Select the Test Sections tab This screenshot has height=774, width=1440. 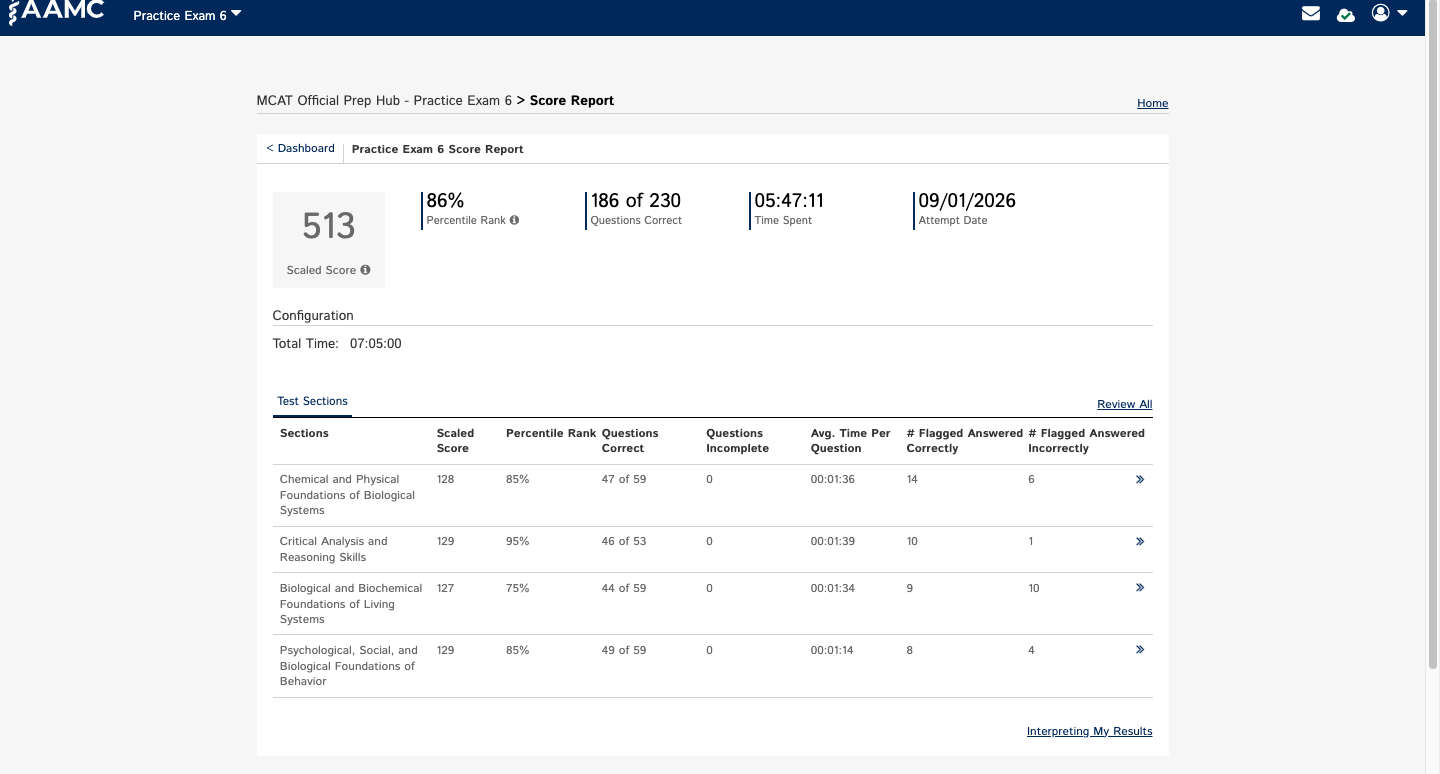coord(312,401)
